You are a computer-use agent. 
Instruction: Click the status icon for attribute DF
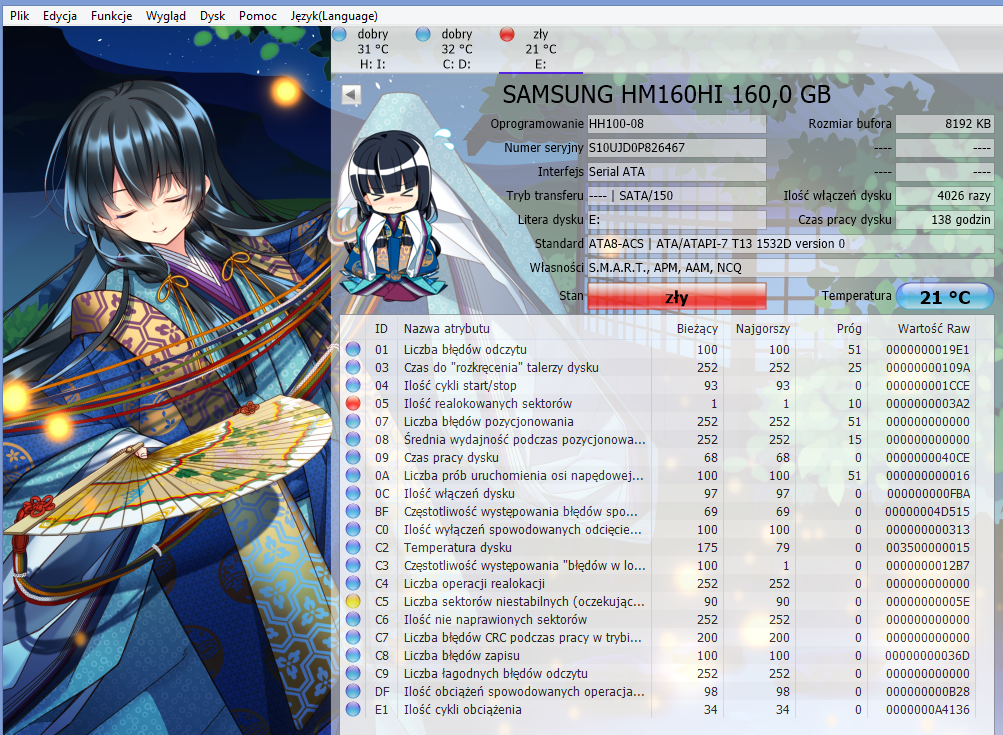[353, 692]
